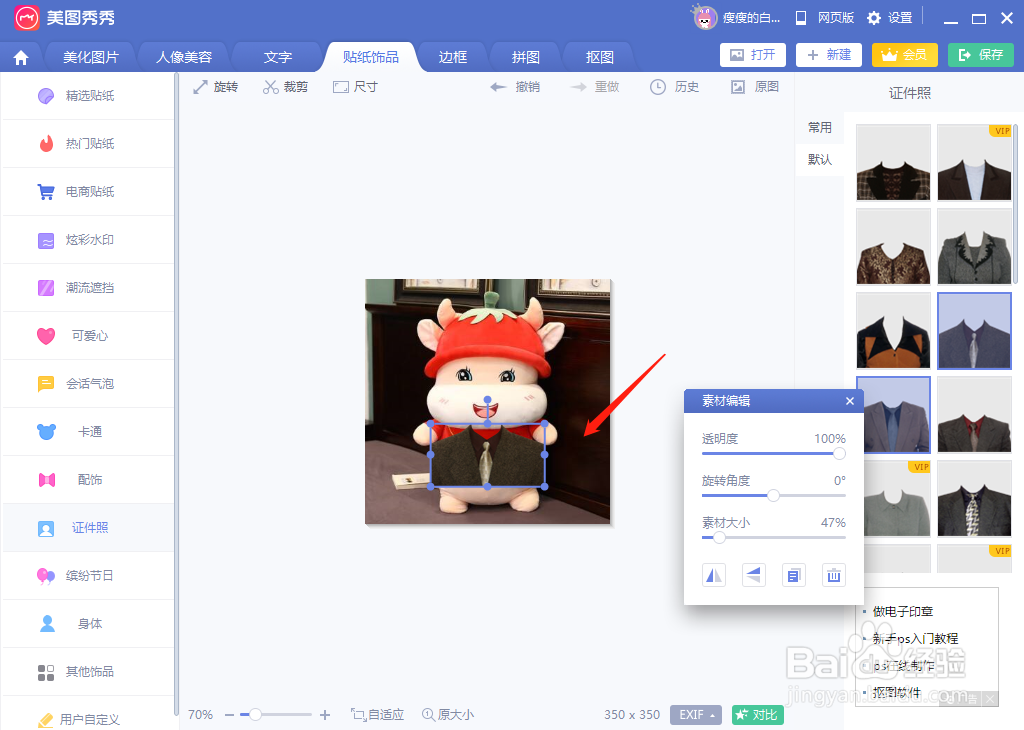This screenshot has width=1024, height=730.
Task: Open 缤纷节日 balloon category
Action: click(x=89, y=576)
